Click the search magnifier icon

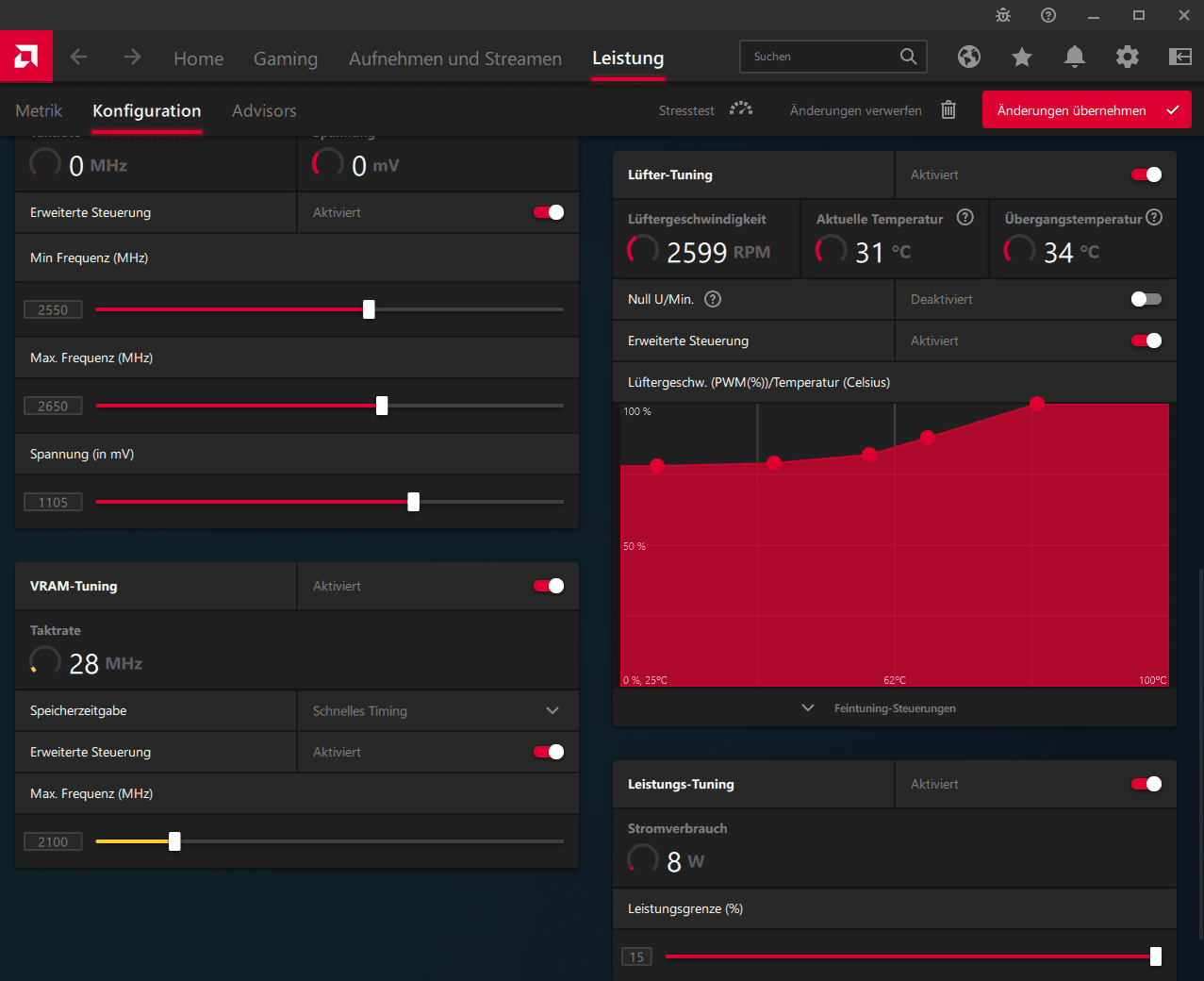[908, 57]
